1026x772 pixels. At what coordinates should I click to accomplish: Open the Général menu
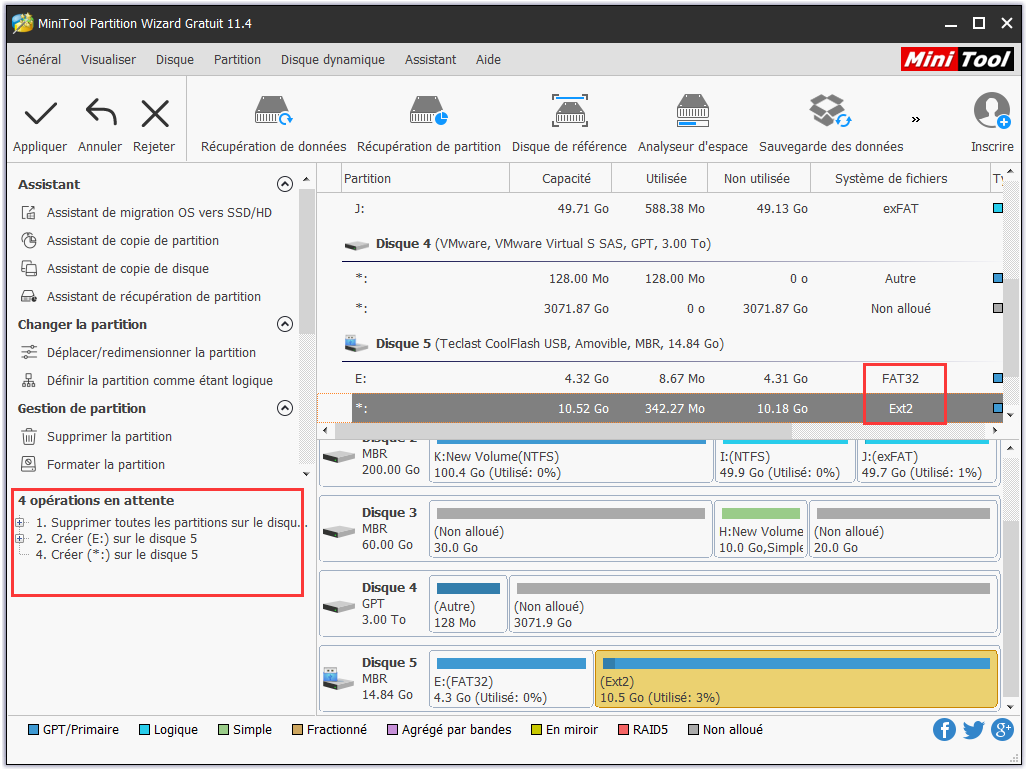point(39,60)
